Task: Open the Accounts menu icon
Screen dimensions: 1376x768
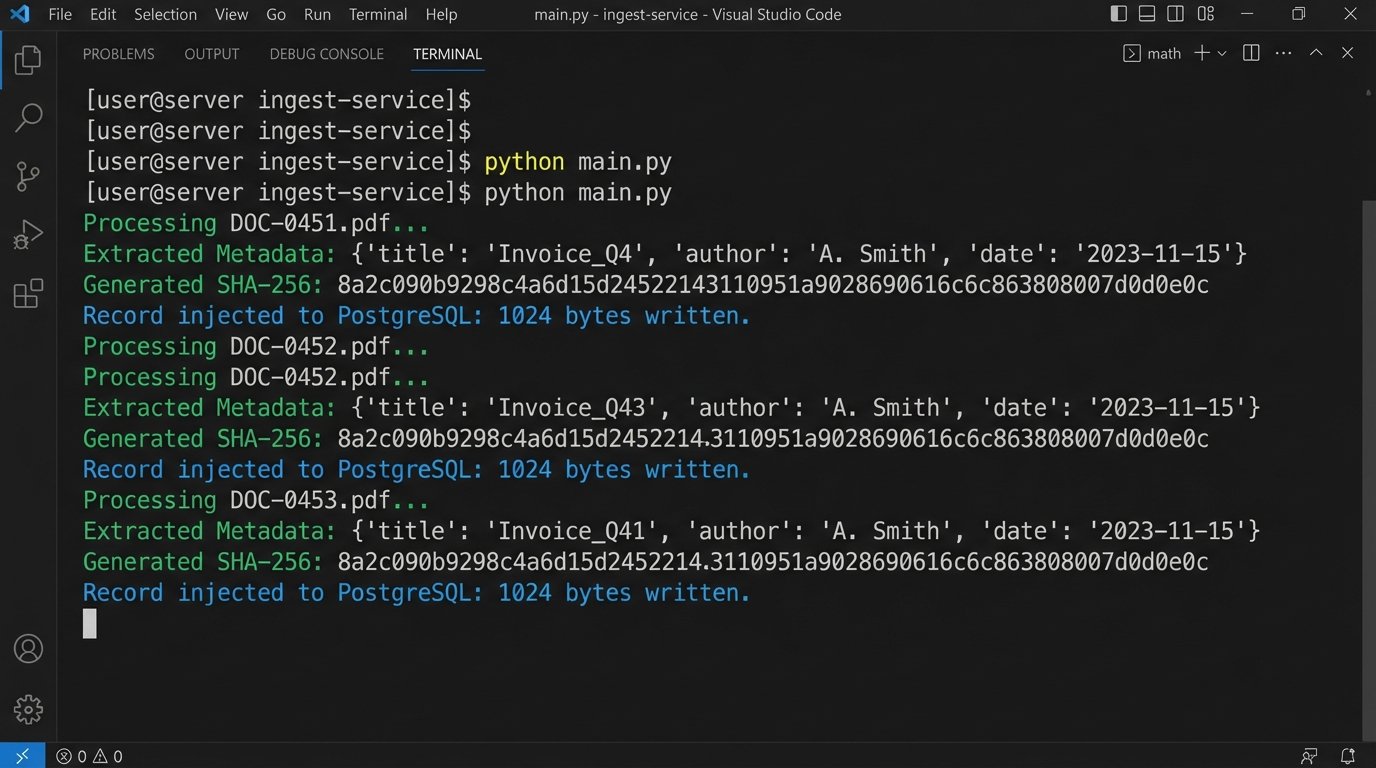Action: [28, 649]
